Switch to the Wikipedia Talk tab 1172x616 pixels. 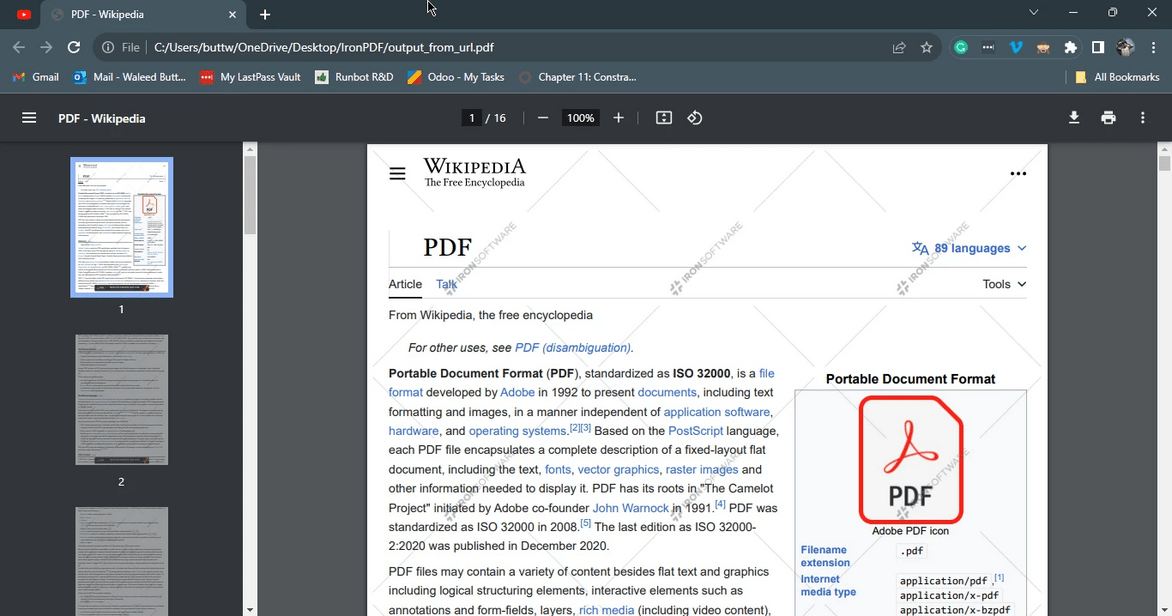click(446, 284)
